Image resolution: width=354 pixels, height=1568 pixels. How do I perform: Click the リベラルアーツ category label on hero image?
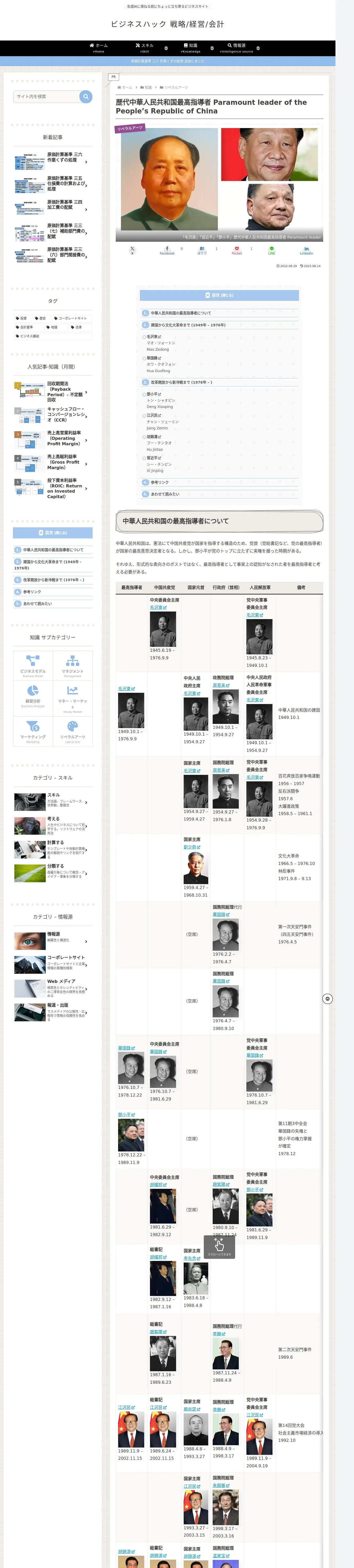point(130,128)
